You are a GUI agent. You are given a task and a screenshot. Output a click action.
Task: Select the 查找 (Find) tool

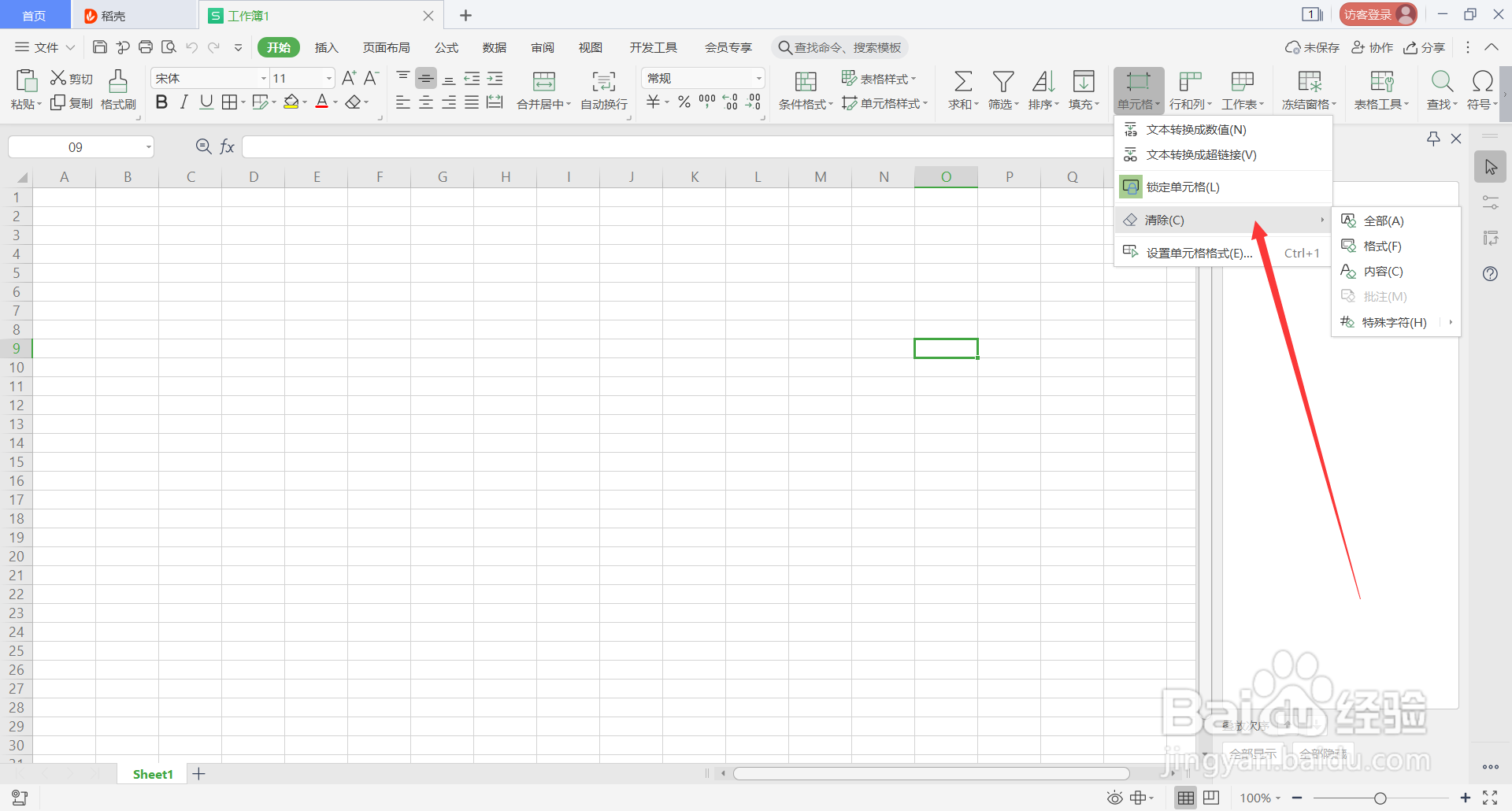[x=1441, y=89]
